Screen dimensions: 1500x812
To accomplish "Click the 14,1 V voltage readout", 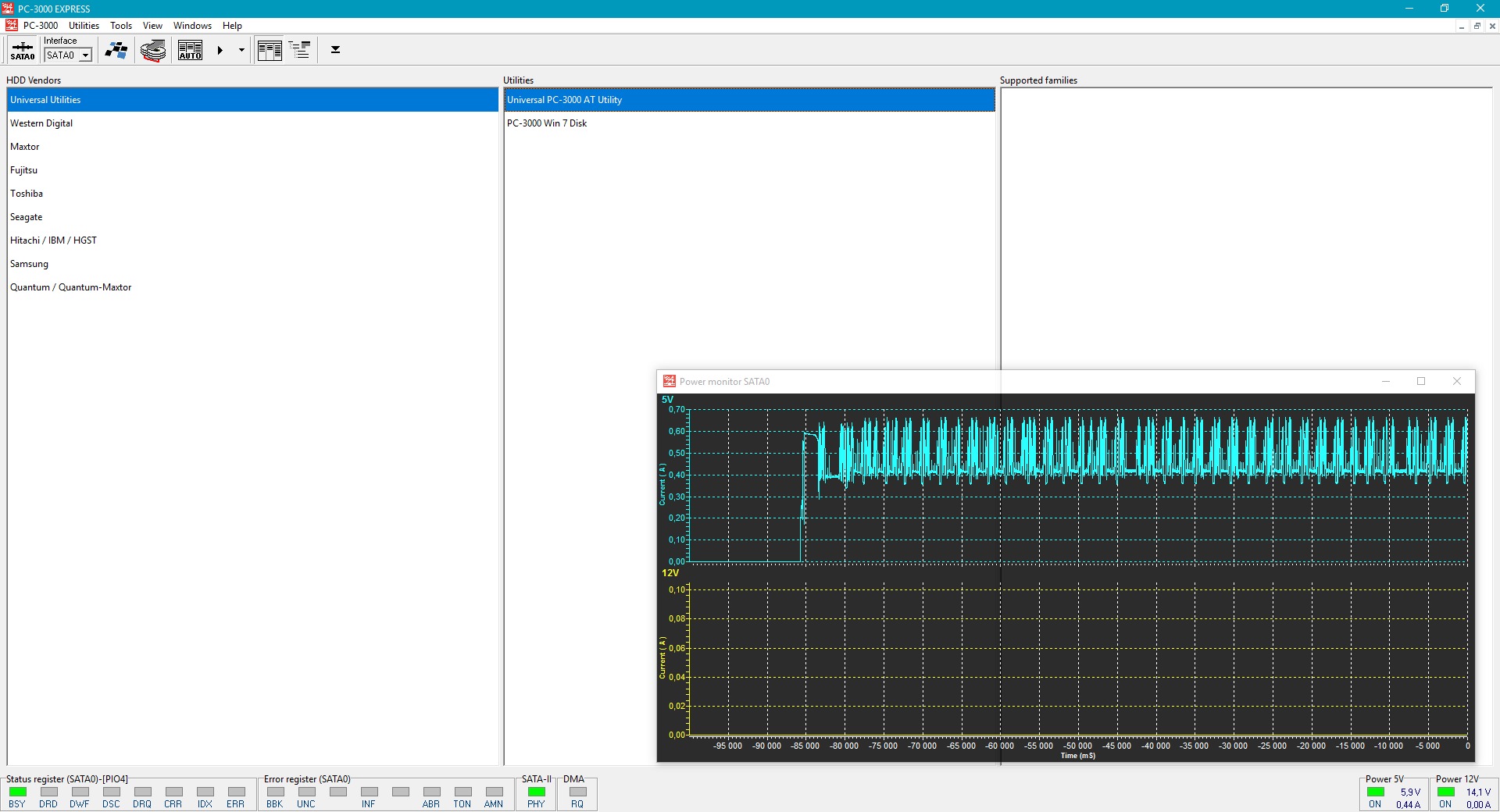I will pyautogui.click(x=1478, y=792).
